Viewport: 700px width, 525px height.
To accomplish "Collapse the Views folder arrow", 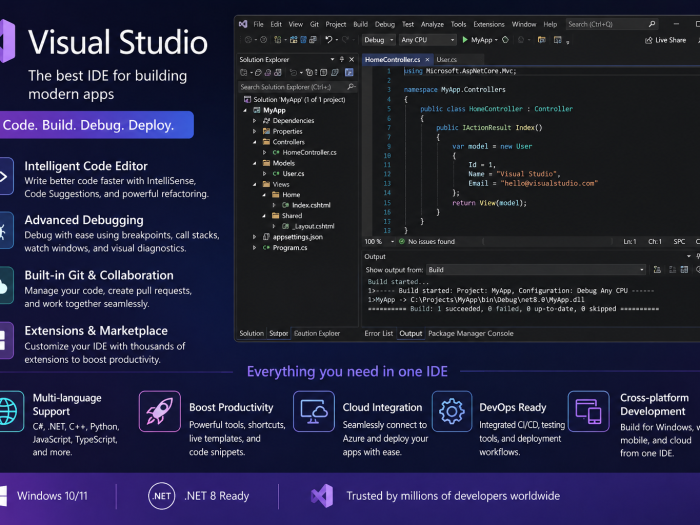I will [254, 184].
